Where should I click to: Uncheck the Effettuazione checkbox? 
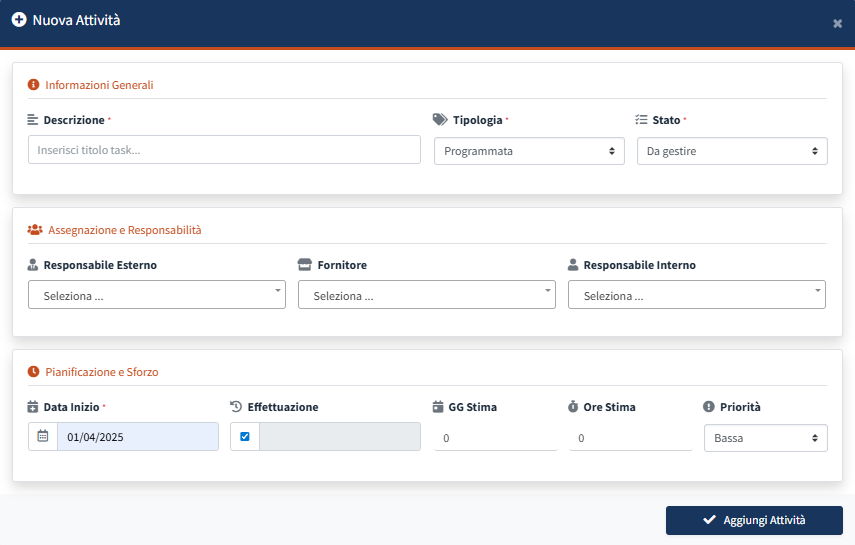(245, 437)
